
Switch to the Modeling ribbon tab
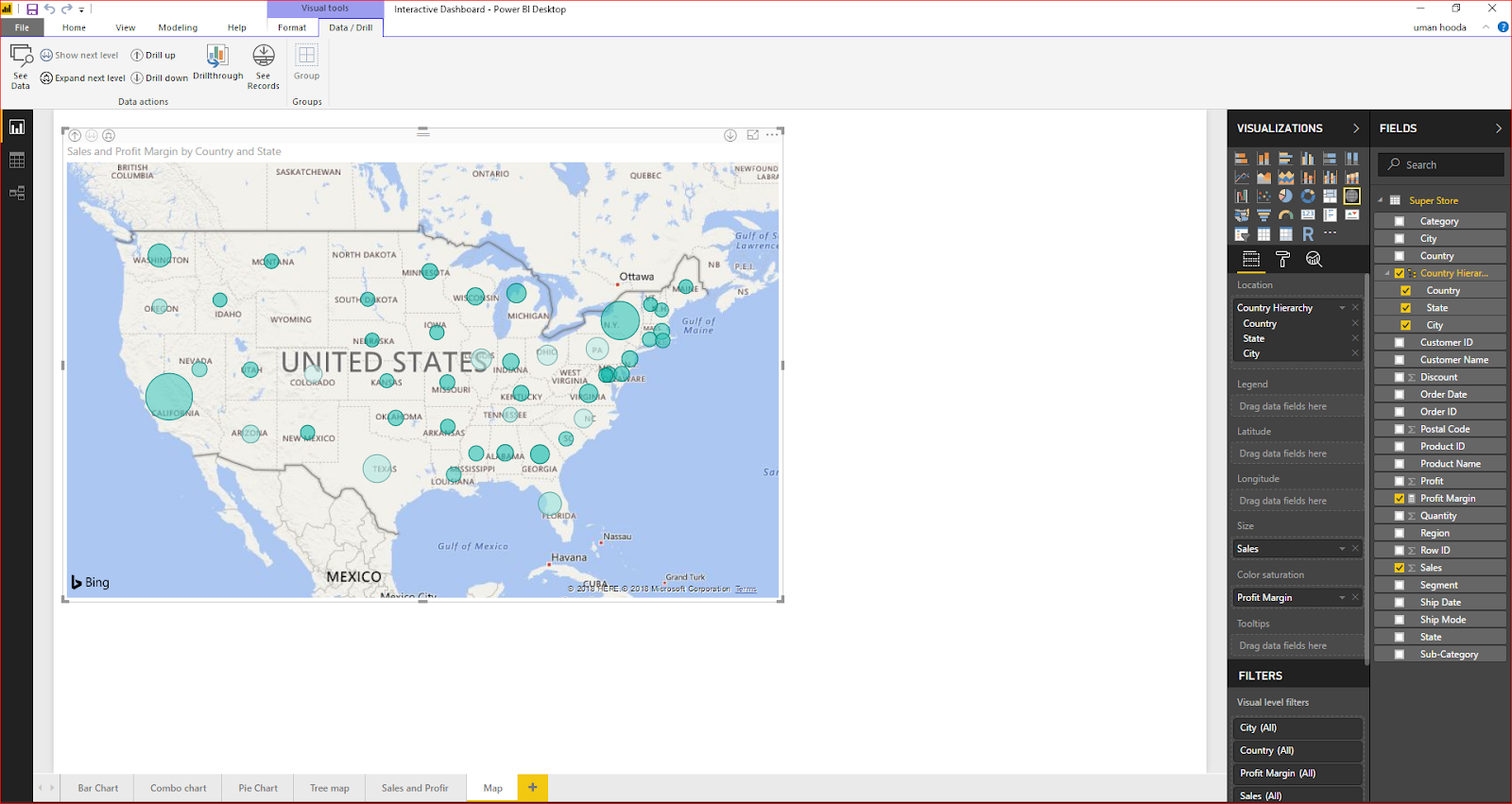[178, 27]
